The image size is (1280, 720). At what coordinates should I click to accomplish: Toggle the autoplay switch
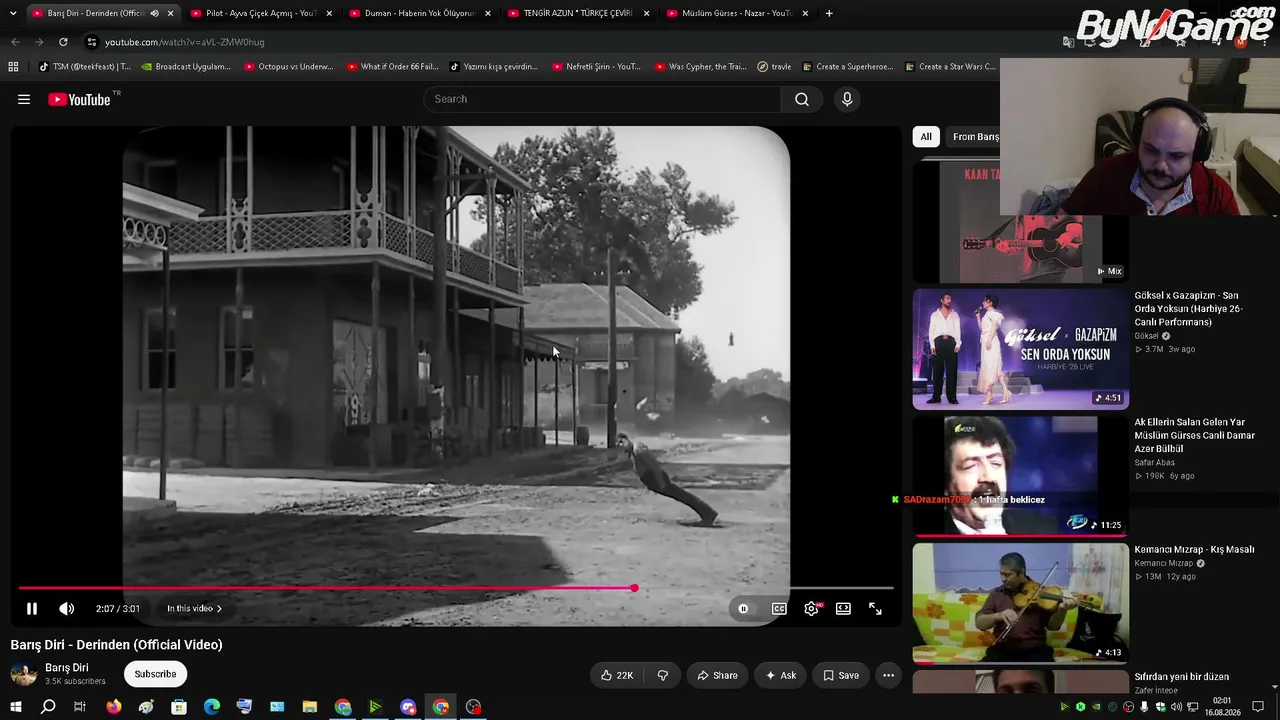click(x=743, y=608)
